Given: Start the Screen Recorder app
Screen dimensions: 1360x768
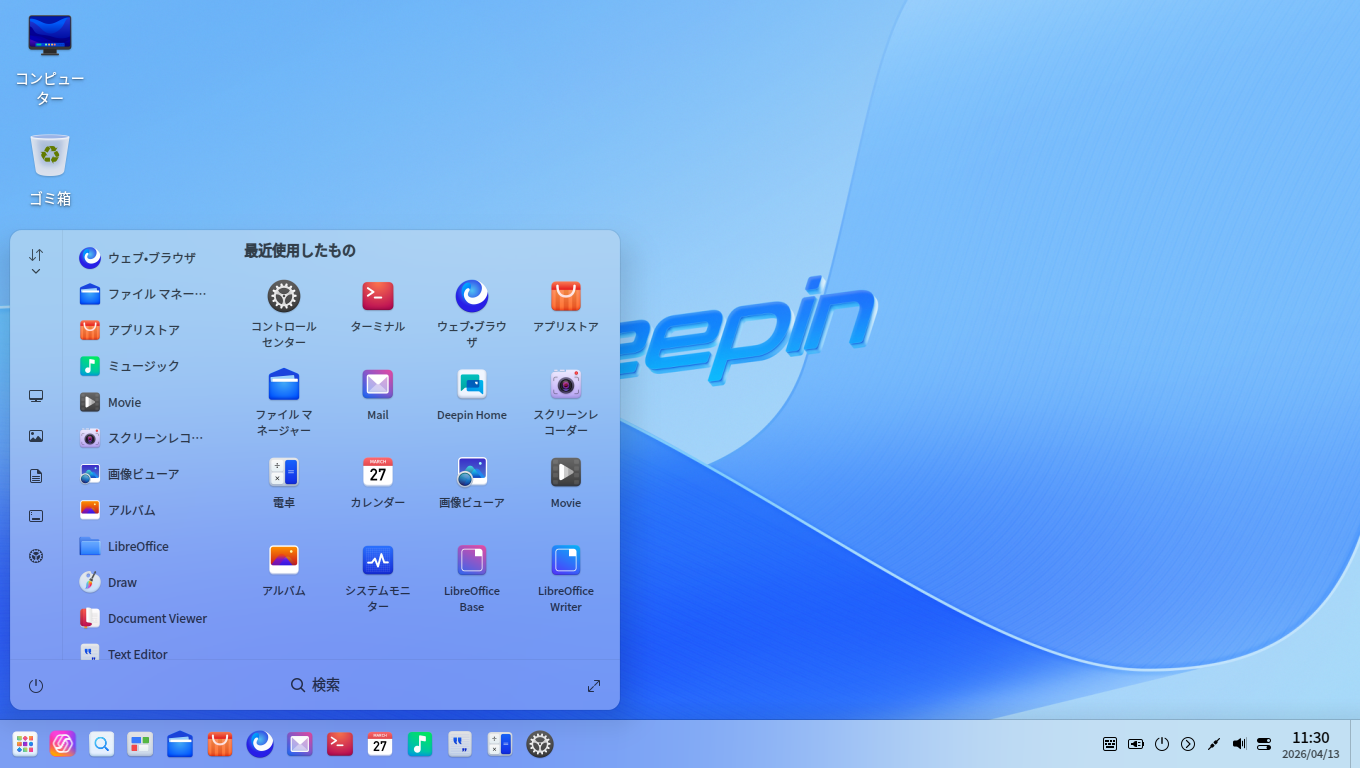Looking at the screenshot, I should tap(565, 384).
